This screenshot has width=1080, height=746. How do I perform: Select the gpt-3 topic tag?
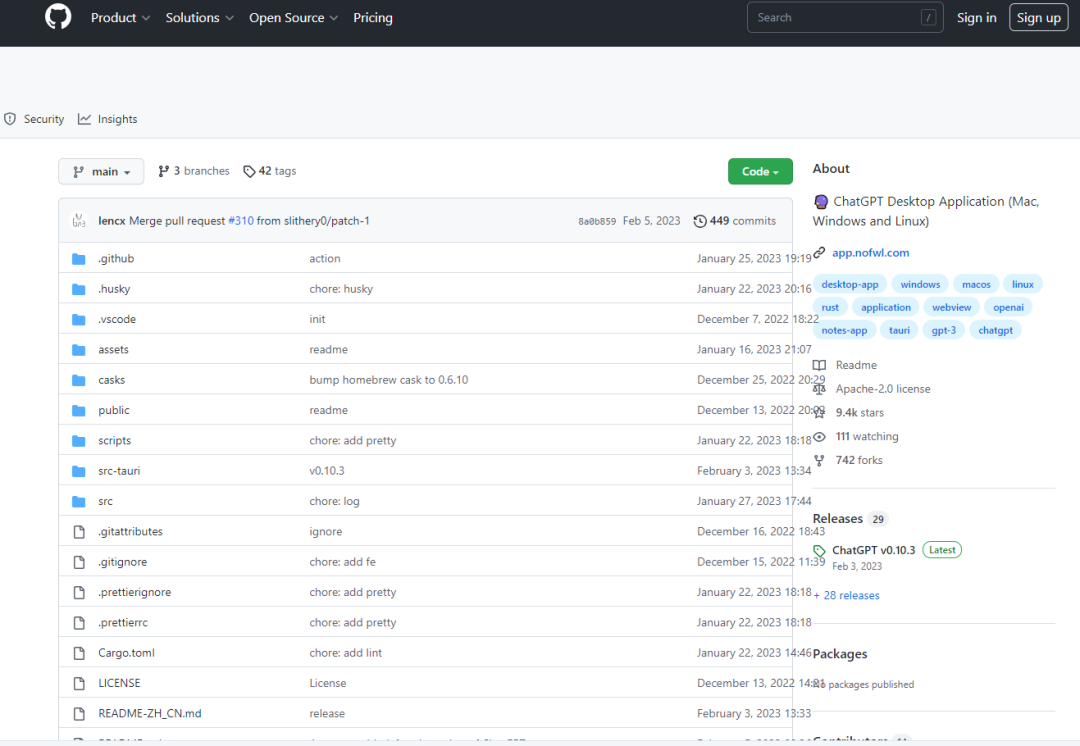click(944, 330)
